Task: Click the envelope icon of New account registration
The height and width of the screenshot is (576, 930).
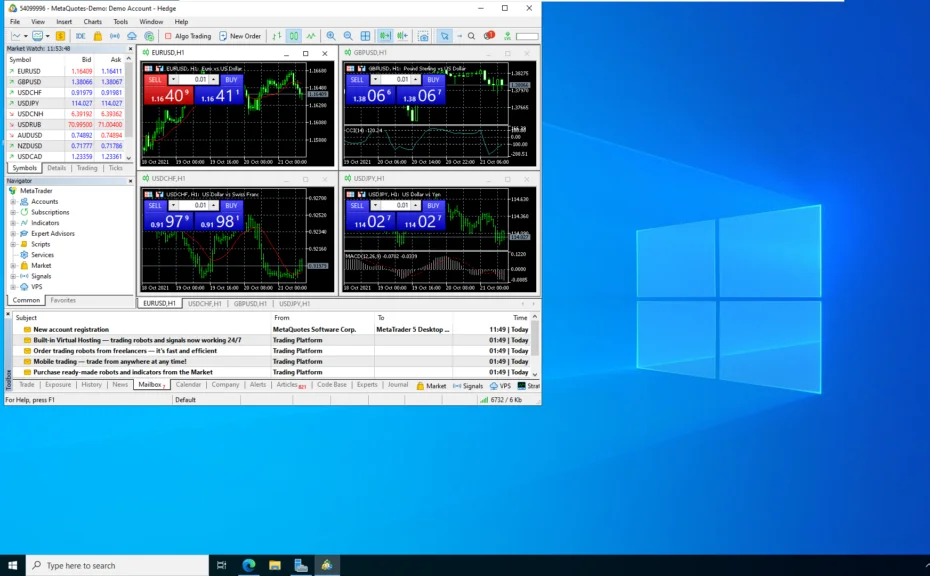Action: (27, 329)
